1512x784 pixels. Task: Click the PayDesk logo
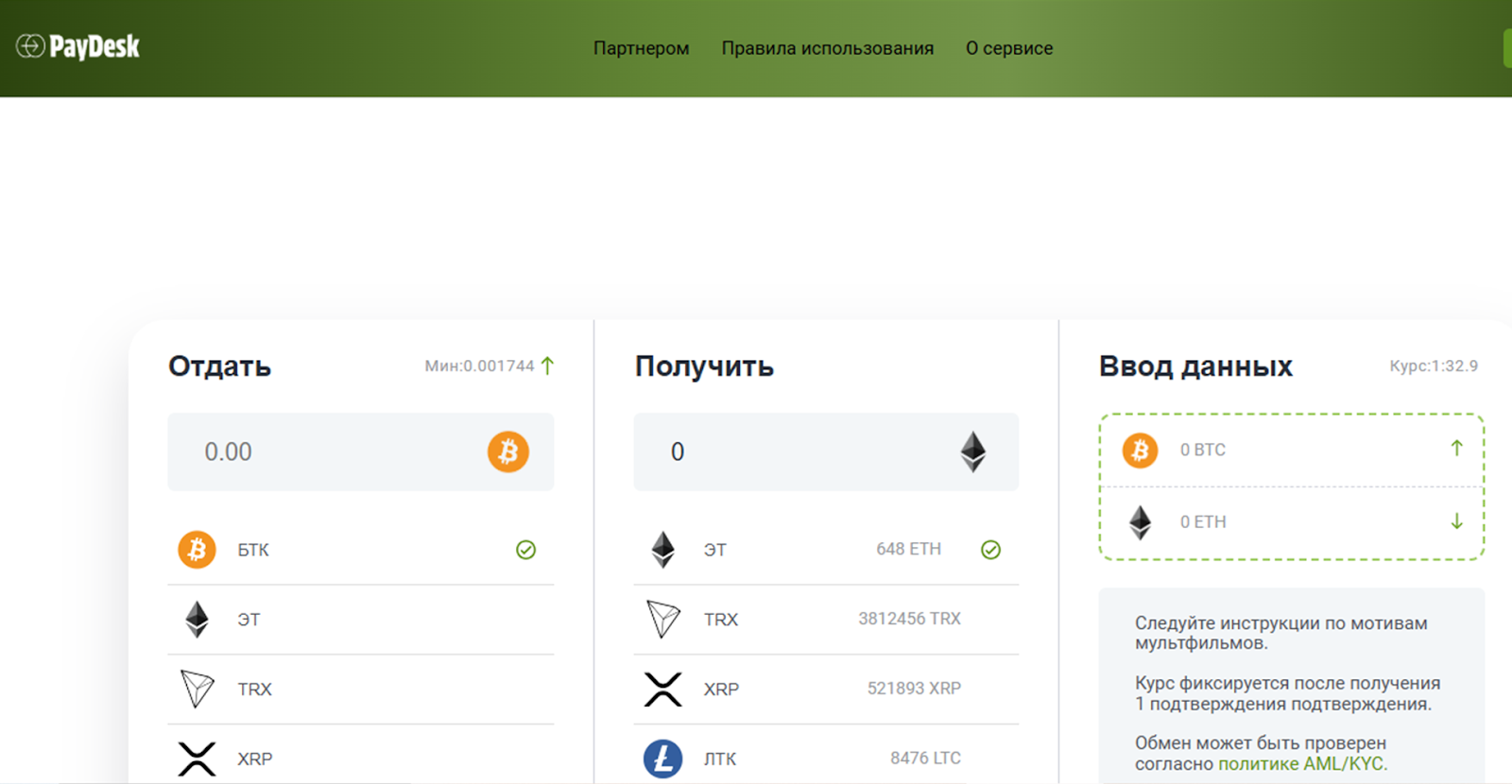pos(77,46)
